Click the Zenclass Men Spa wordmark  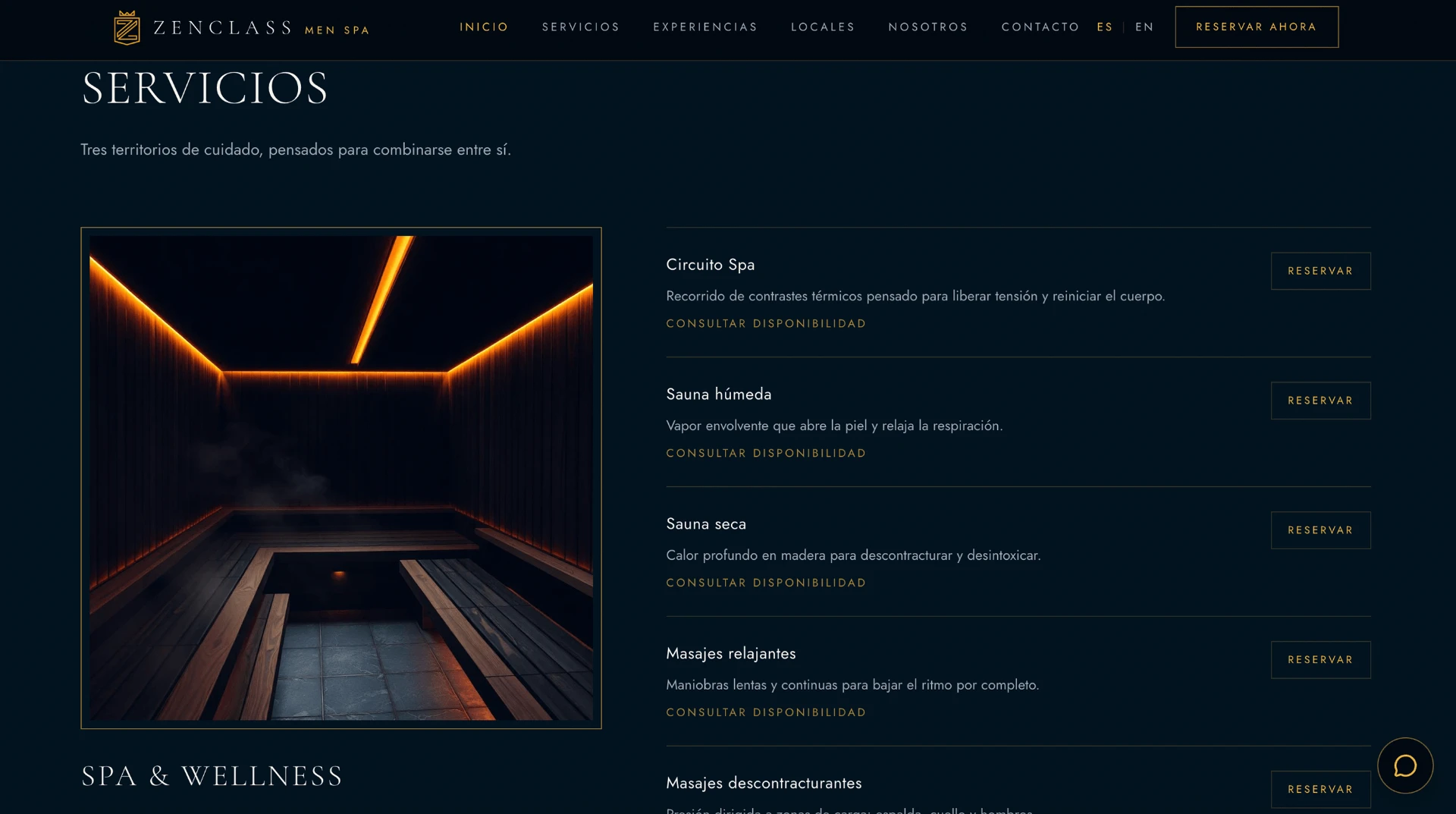[x=261, y=28]
